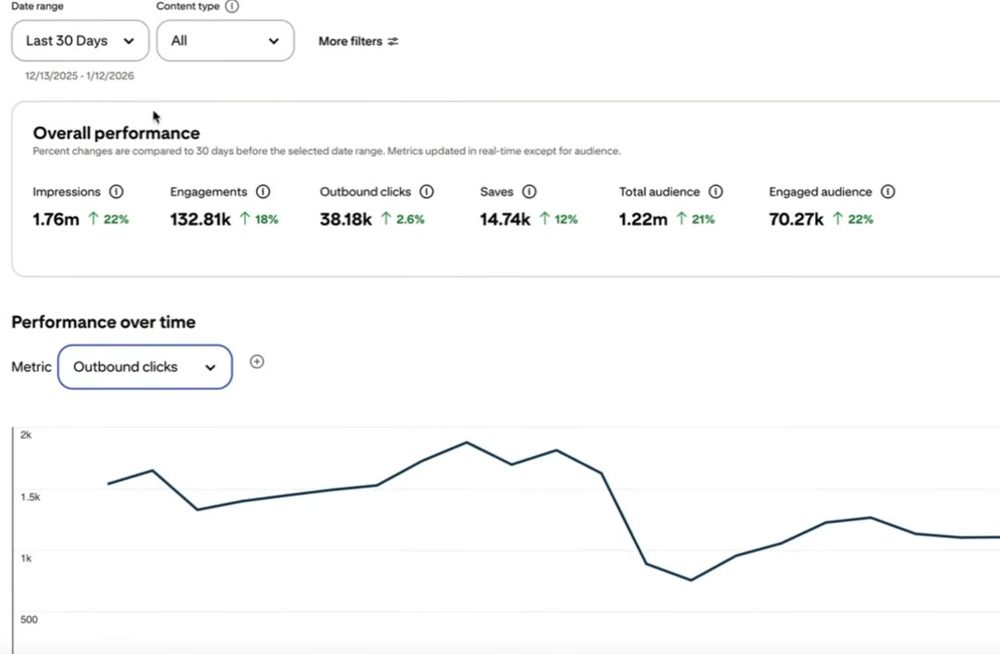Click the info icon next to Saves

(529, 191)
